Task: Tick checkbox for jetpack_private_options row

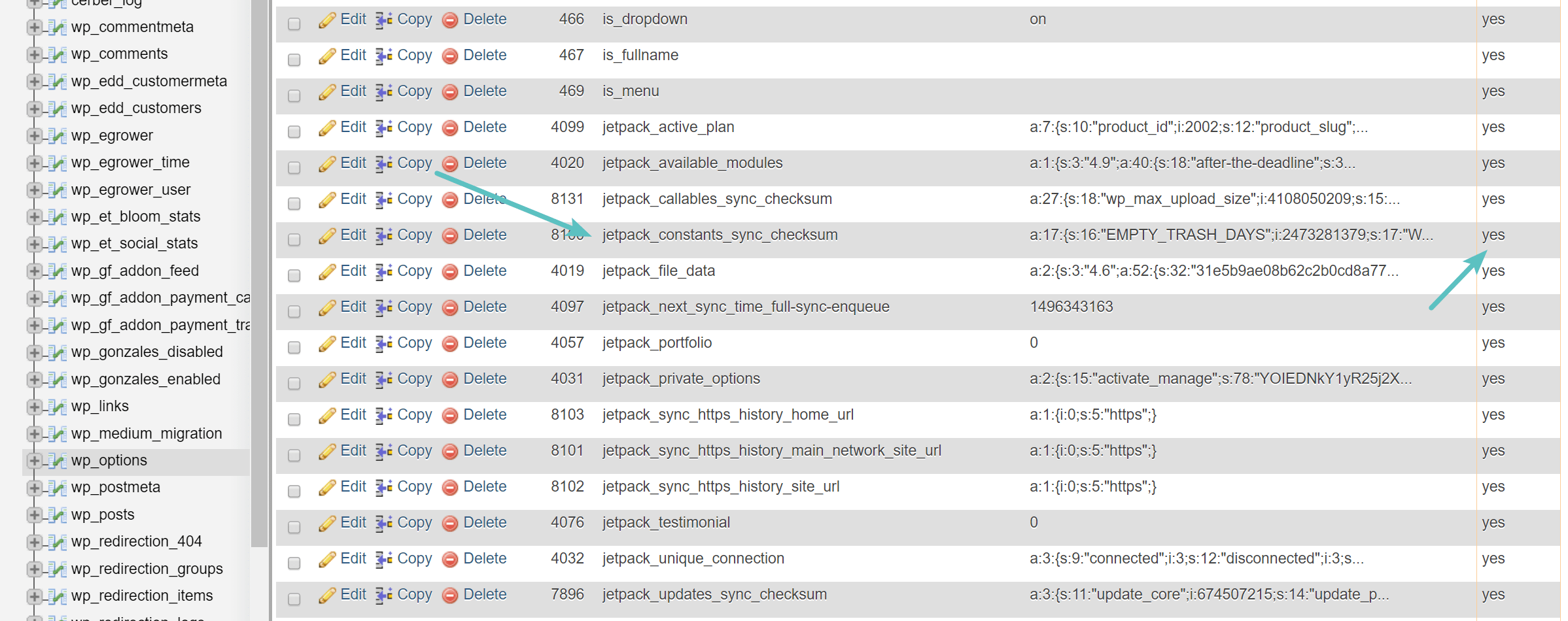Action: [x=294, y=383]
